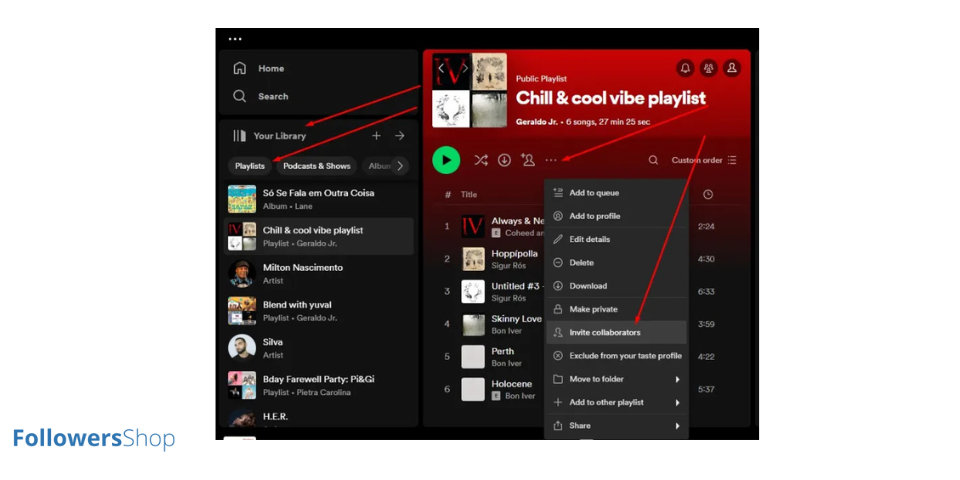This screenshot has width=960, height=480.
Task: Click the Hoppípolla album art thumbnail
Action: point(473,259)
